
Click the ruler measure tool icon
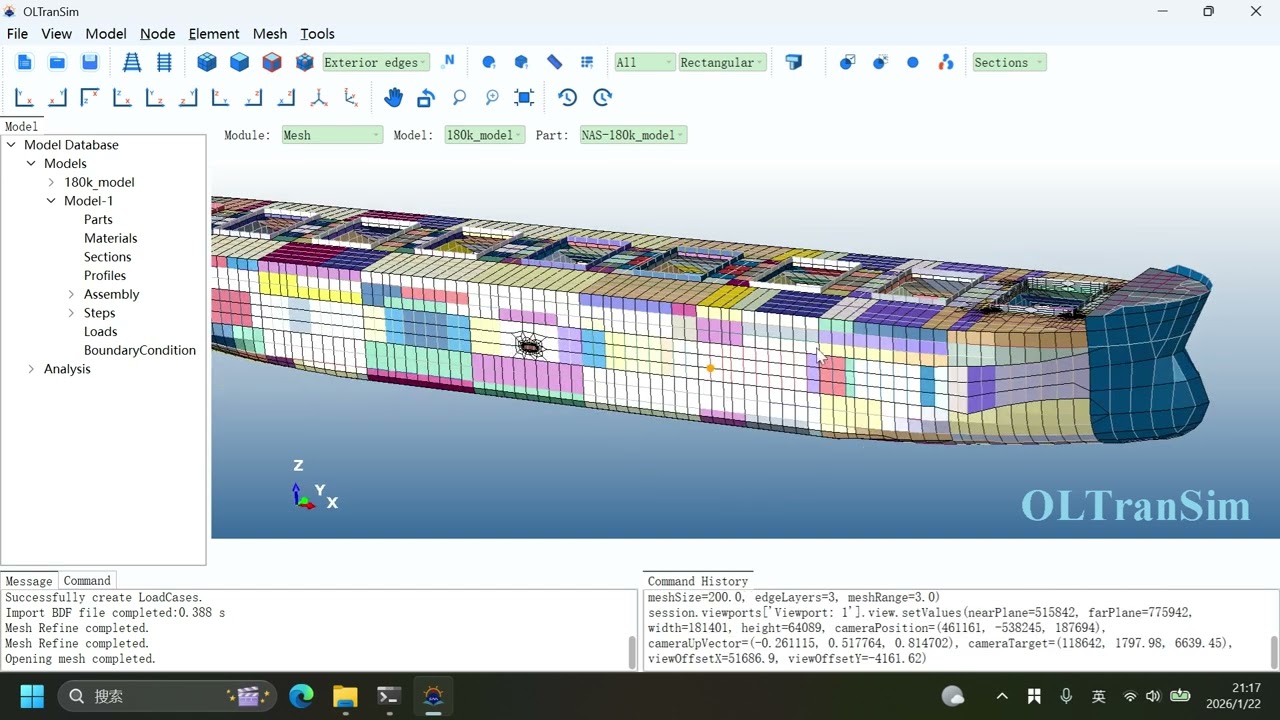pyautogui.click(x=554, y=62)
